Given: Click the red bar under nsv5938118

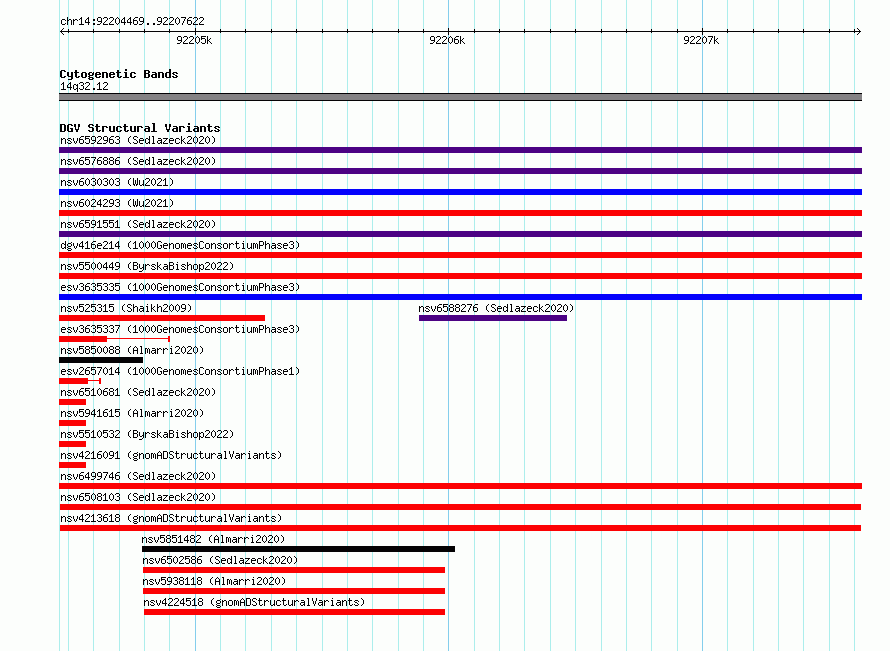Looking at the screenshot, I should tap(294, 591).
